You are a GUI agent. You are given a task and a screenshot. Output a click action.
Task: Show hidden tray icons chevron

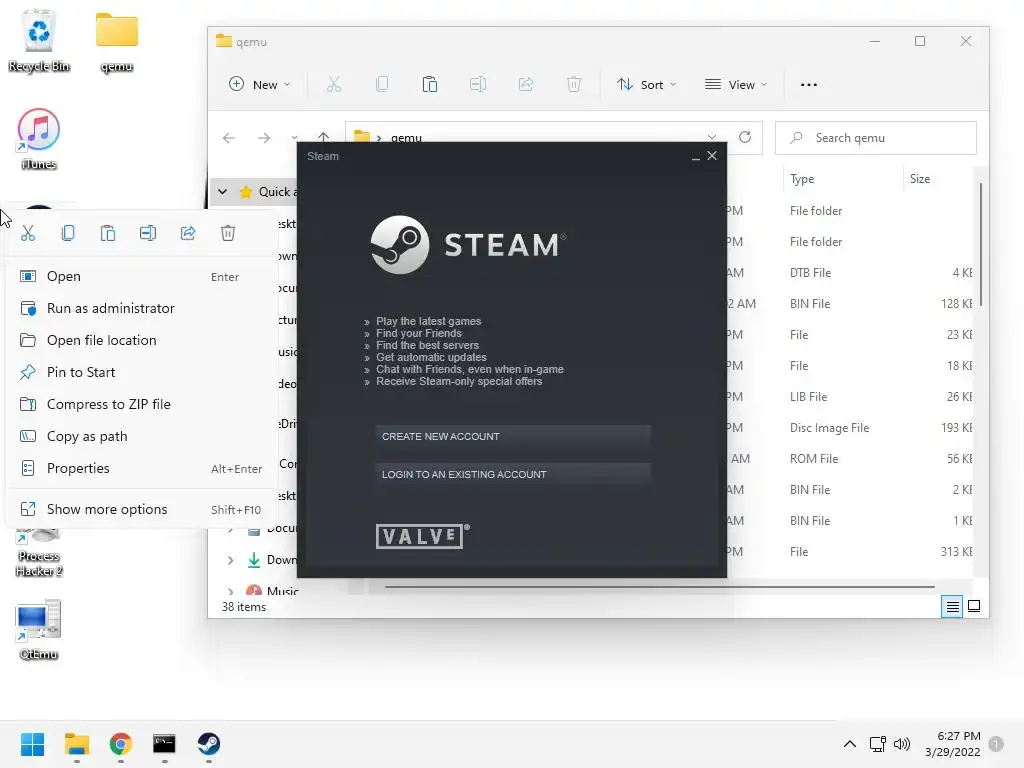[x=850, y=744]
